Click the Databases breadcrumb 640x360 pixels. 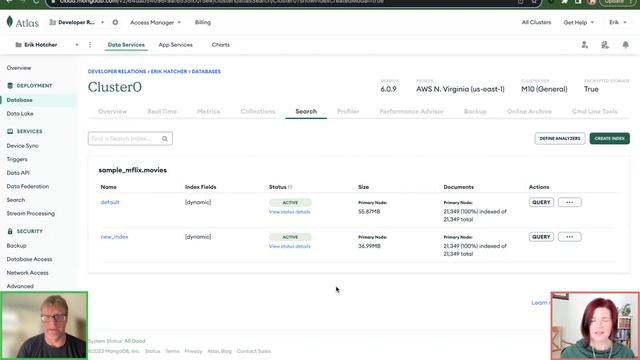(206, 71)
